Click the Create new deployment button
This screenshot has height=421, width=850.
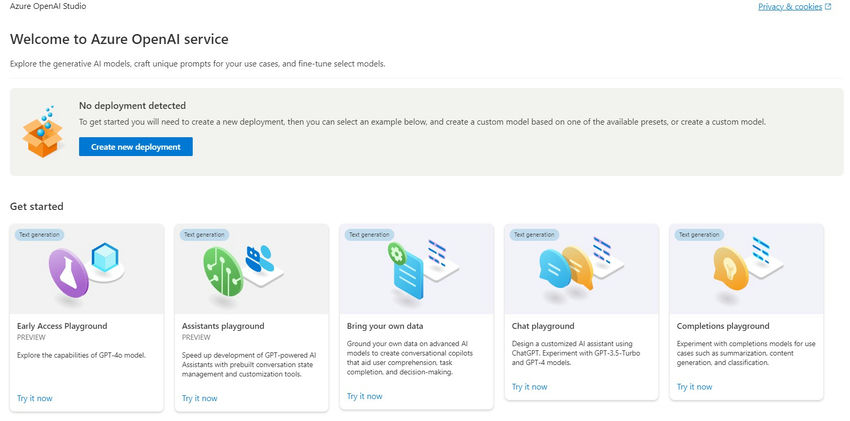135,147
